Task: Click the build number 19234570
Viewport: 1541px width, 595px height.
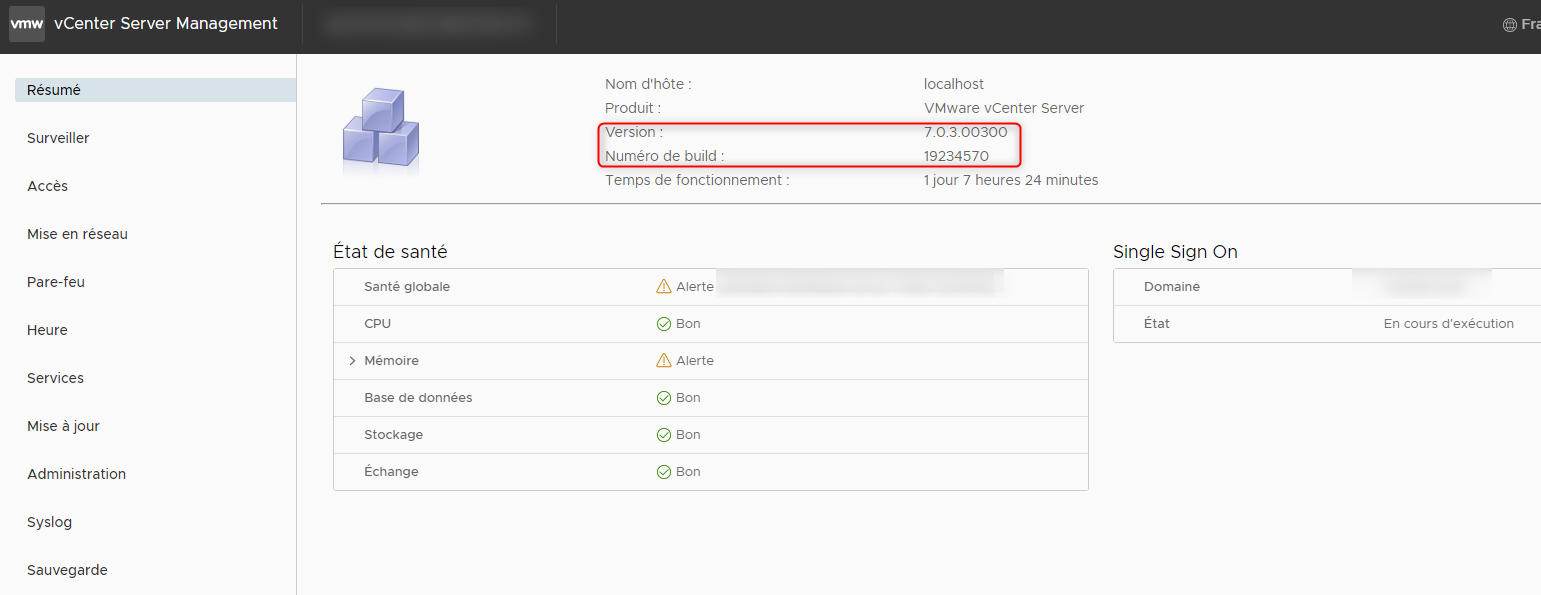Action: coord(956,156)
